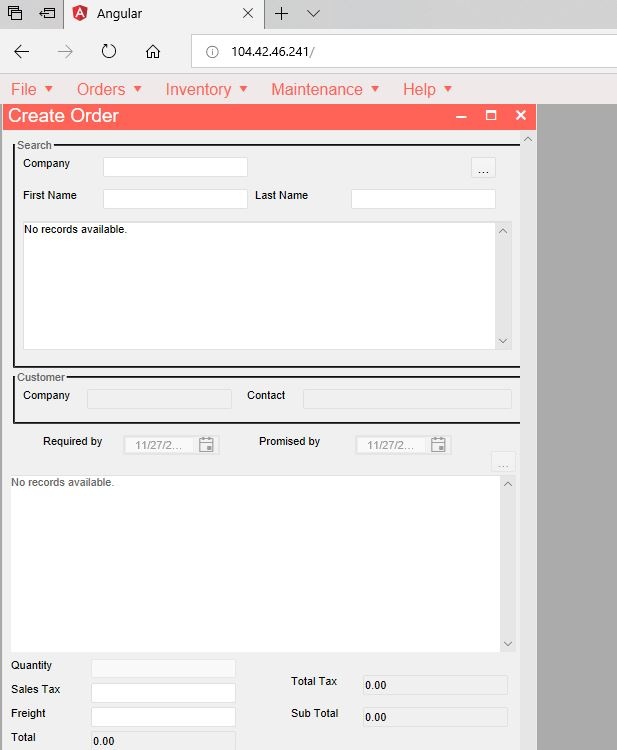Reload the page with refresh icon
Image resolution: width=617 pixels, height=750 pixels.
point(109,51)
